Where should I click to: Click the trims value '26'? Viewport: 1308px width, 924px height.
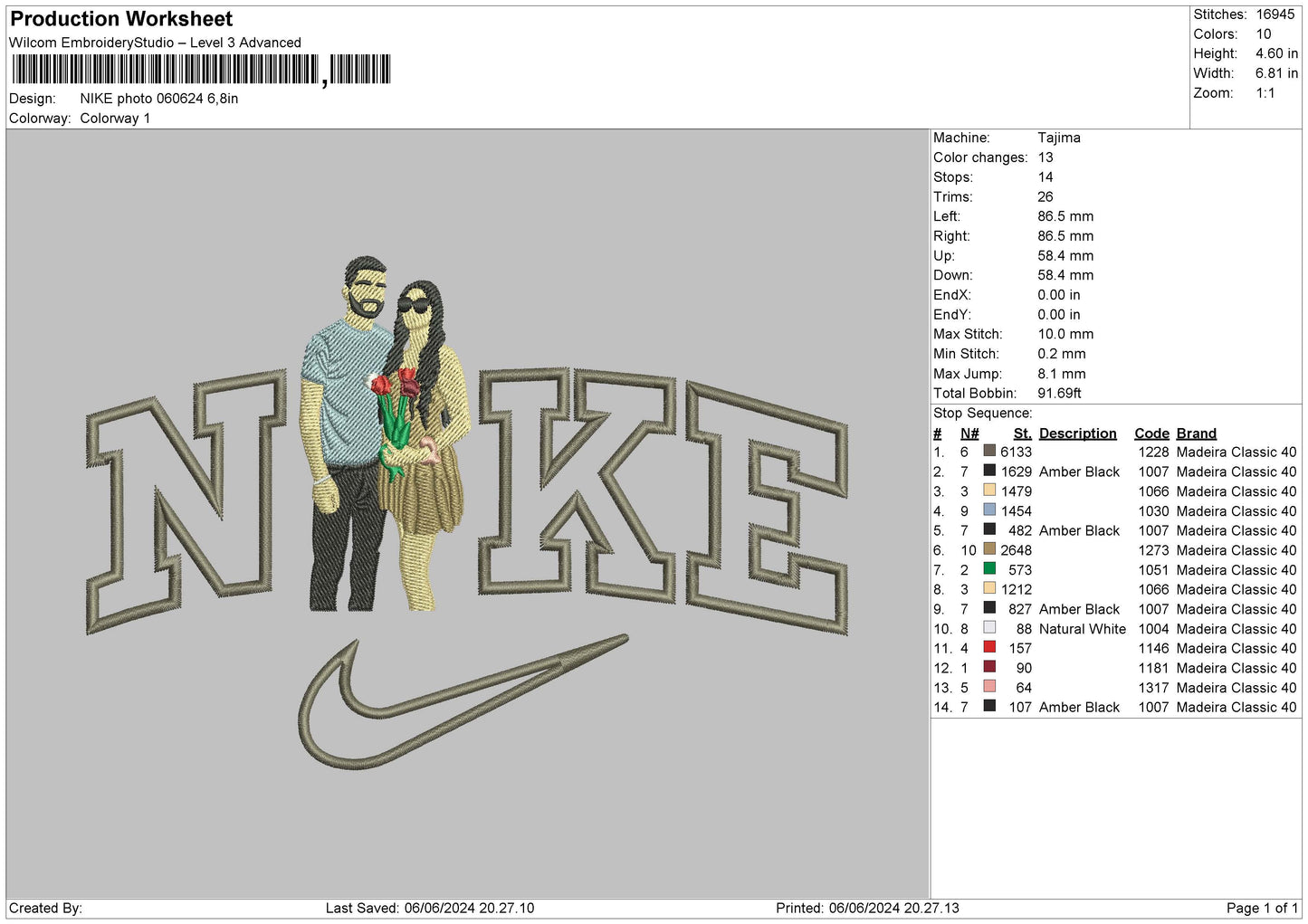tap(1045, 196)
